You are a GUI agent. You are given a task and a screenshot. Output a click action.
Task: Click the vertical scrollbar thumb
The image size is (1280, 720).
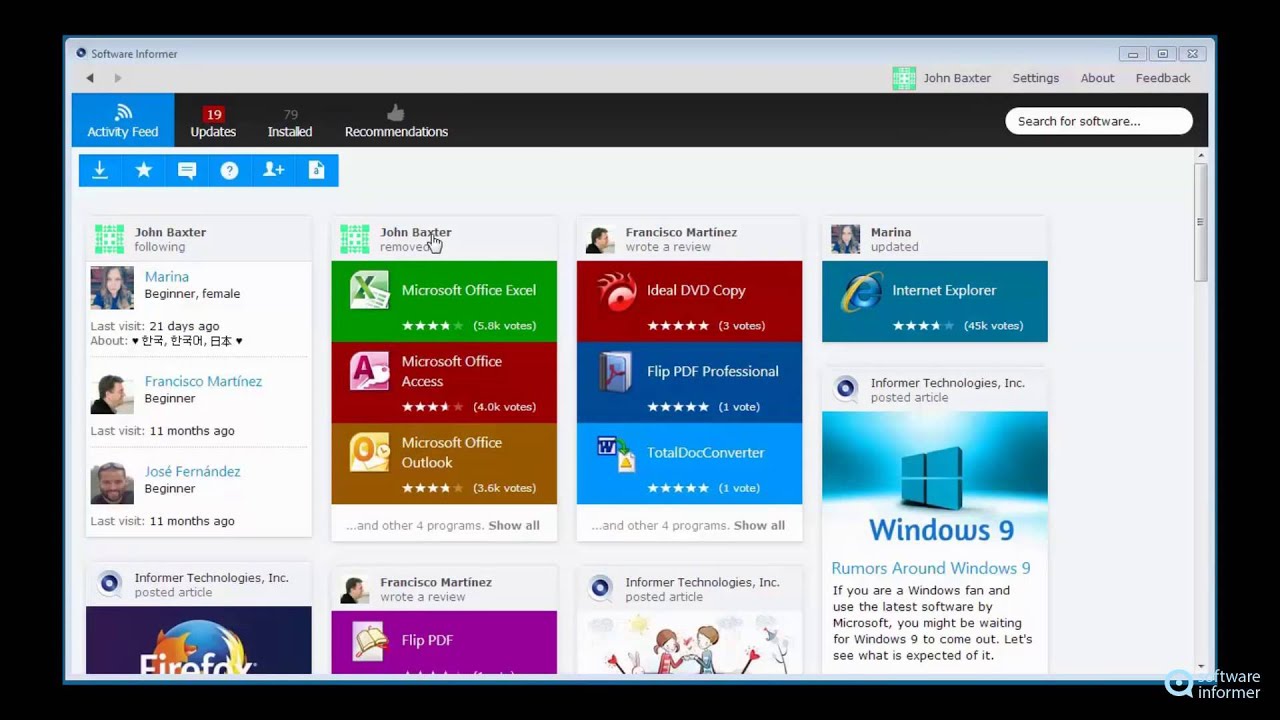click(x=1201, y=222)
